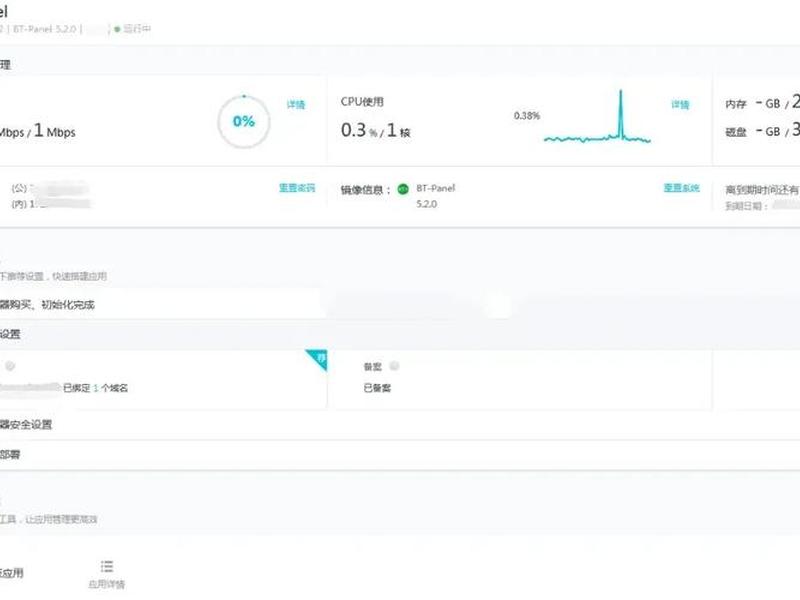800x600 pixels.
Task: Click the CPU usage line chart
Action: (597, 117)
